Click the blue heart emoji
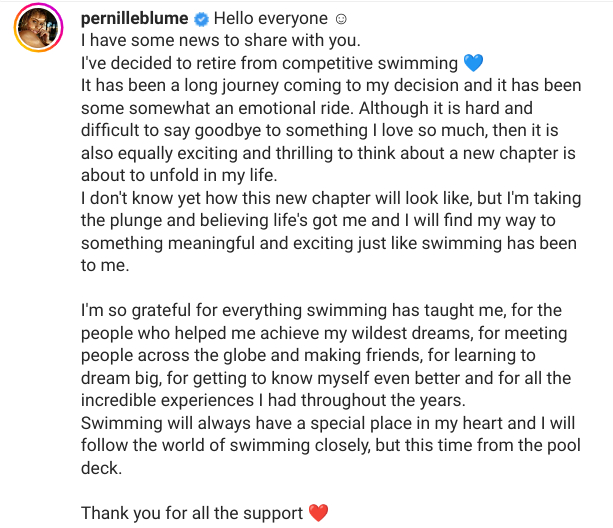Viewport: 613px width, 528px height. point(473,63)
